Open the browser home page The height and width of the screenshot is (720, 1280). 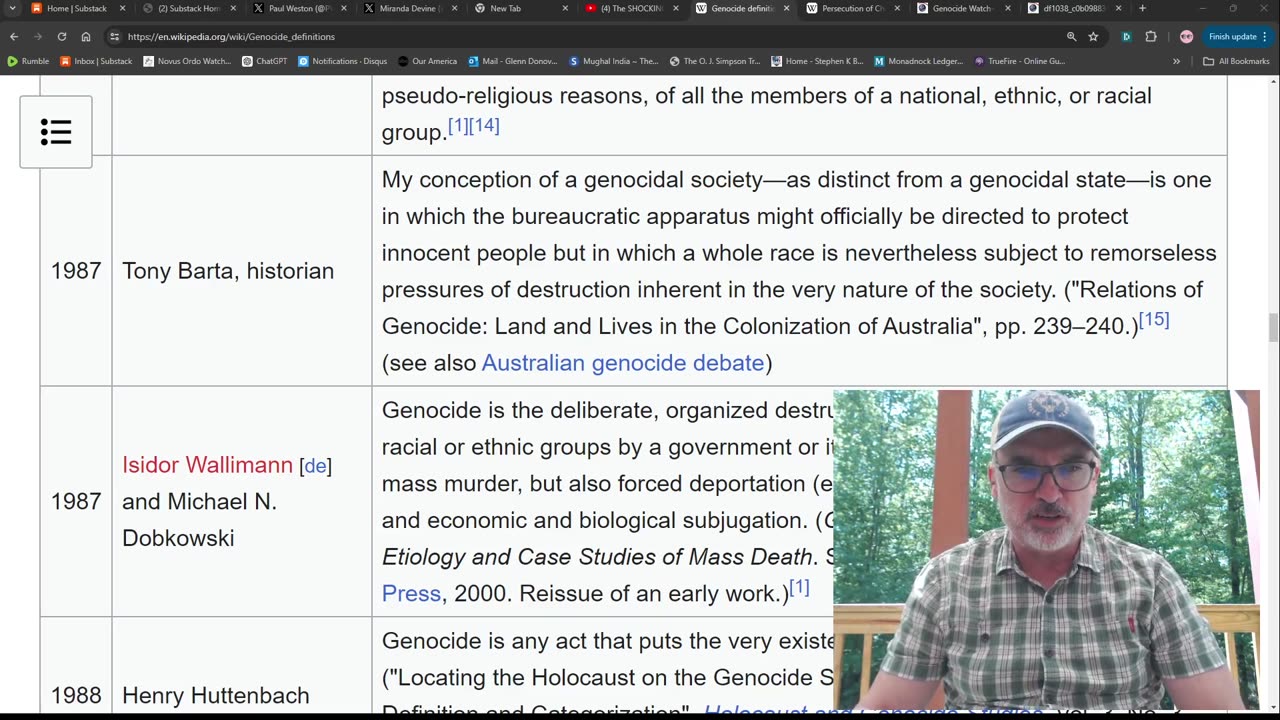pos(86,37)
